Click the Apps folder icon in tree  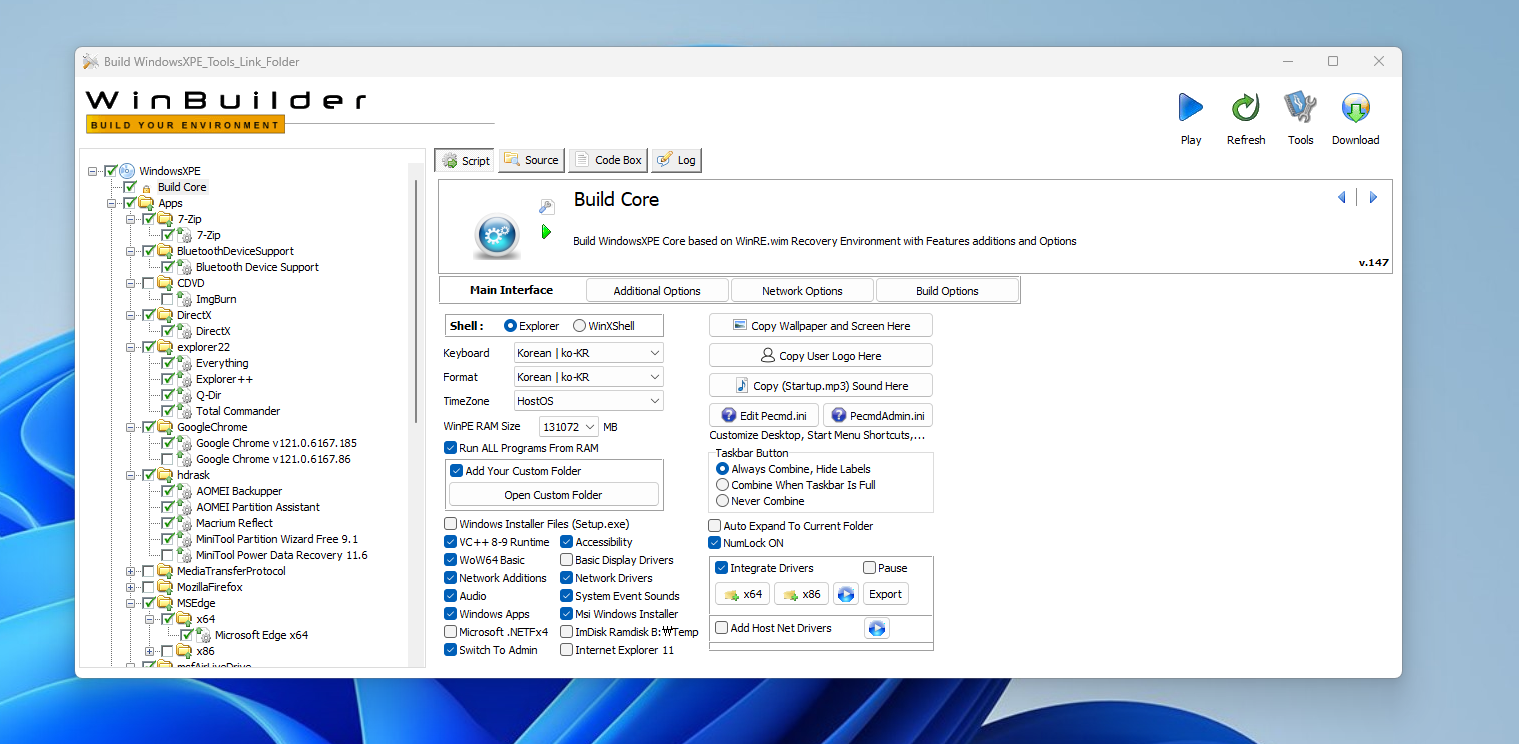146,203
